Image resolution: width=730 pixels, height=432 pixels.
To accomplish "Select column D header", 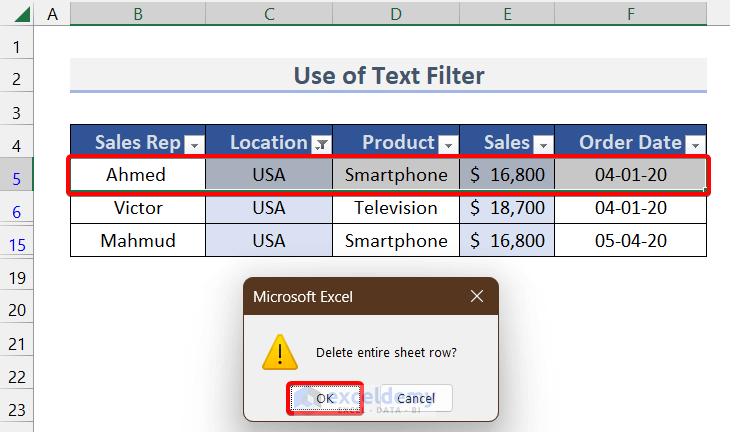I will pyautogui.click(x=396, y=13).
